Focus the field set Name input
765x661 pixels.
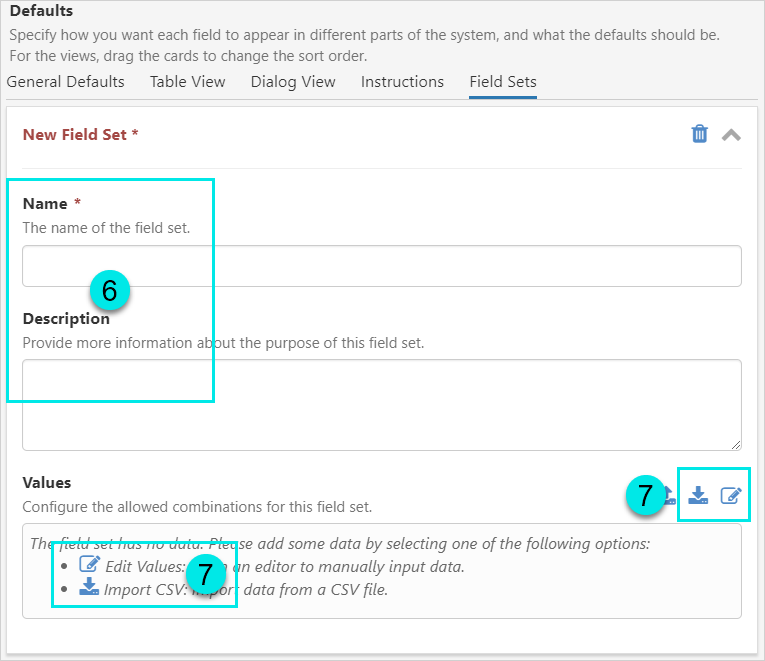point(382,266)
